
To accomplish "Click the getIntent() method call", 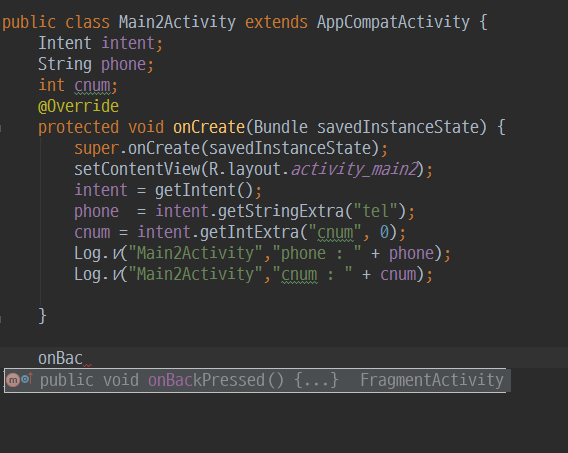I will tap(204, 190).
